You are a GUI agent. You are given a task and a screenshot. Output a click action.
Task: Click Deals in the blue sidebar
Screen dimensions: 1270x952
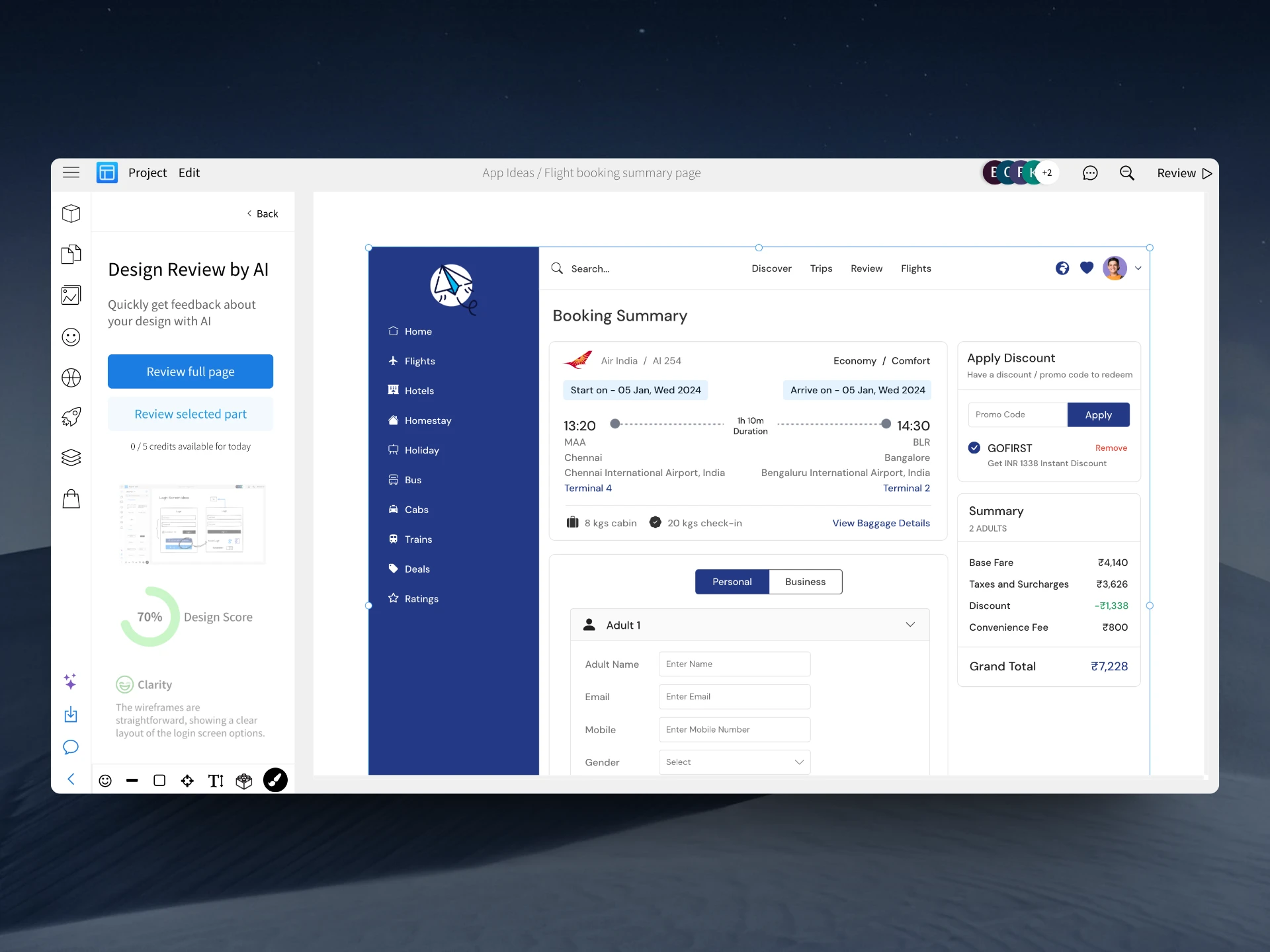click(409, 569)
